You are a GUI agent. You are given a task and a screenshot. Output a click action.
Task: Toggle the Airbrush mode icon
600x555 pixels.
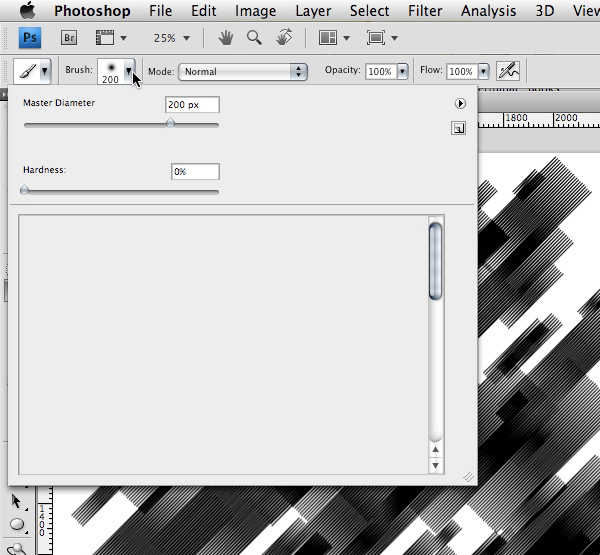coord(508,71)
